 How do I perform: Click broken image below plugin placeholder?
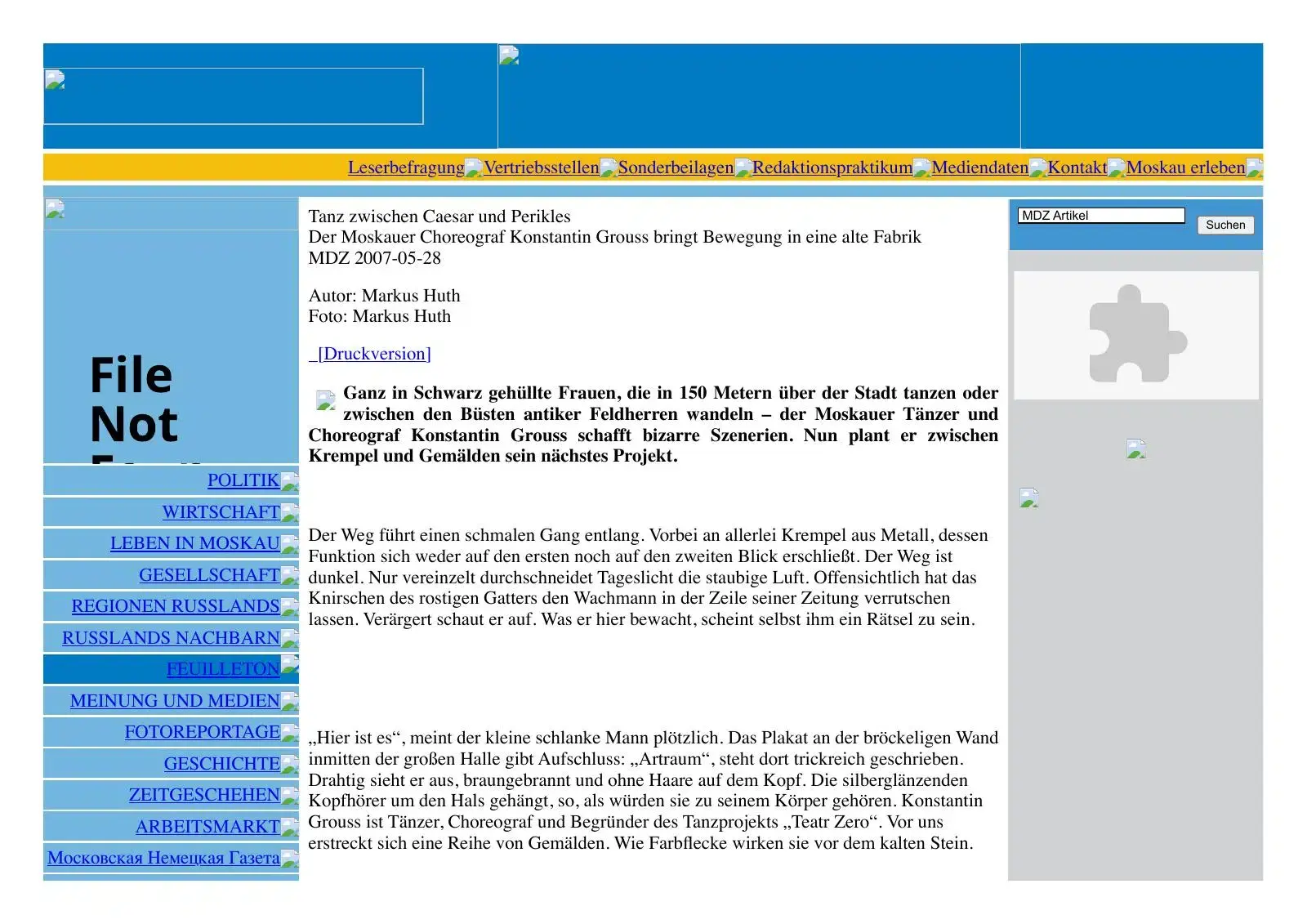(x=1136, y=449)
